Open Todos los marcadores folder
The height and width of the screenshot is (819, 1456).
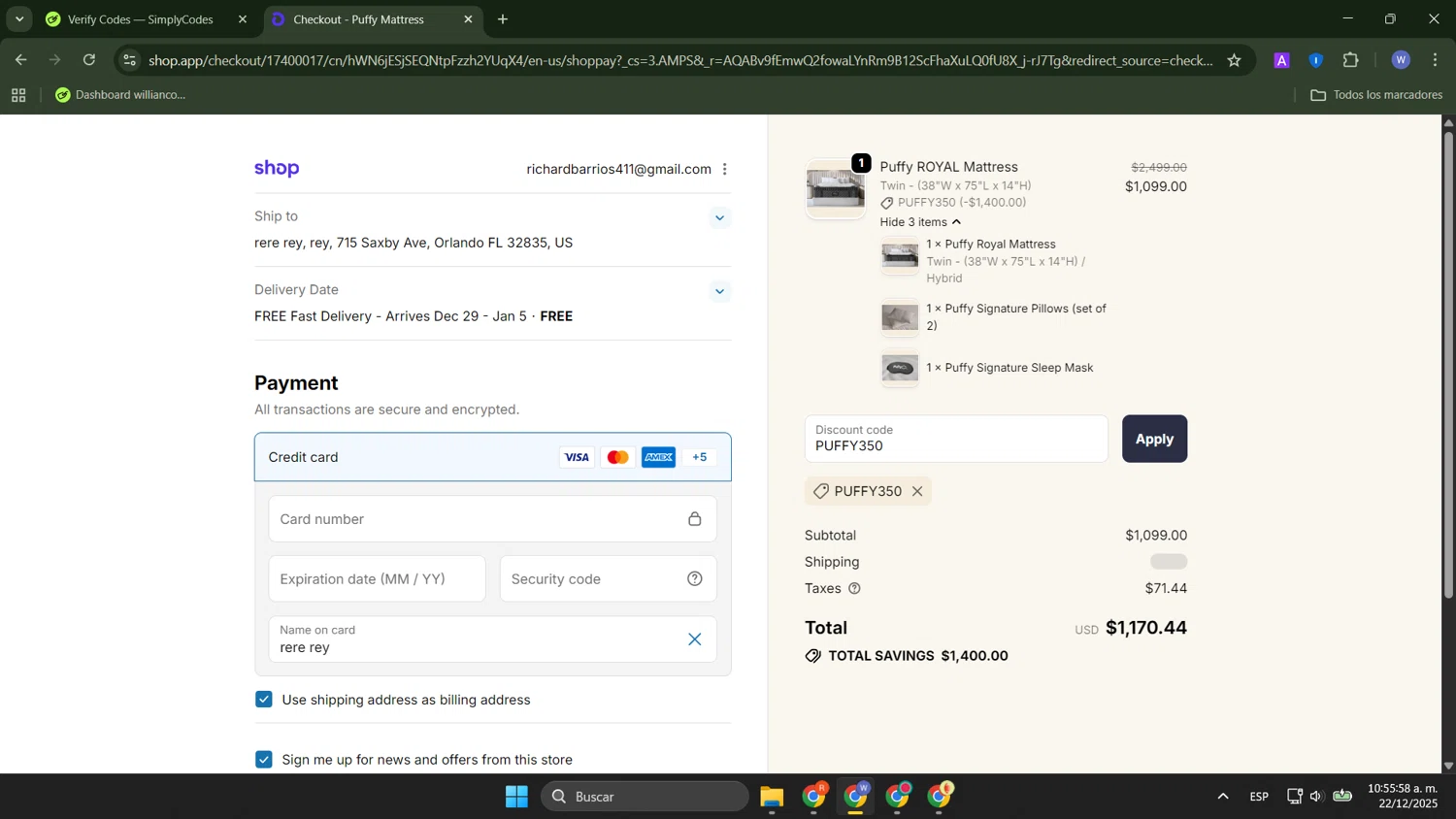[x=1376, y=95]
